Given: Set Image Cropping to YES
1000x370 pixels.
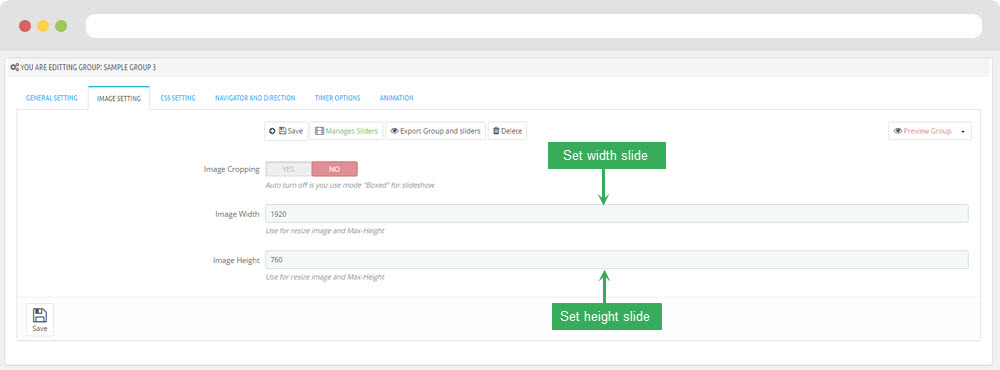Looking at the screenshot, I should click(x=288, y=169).
